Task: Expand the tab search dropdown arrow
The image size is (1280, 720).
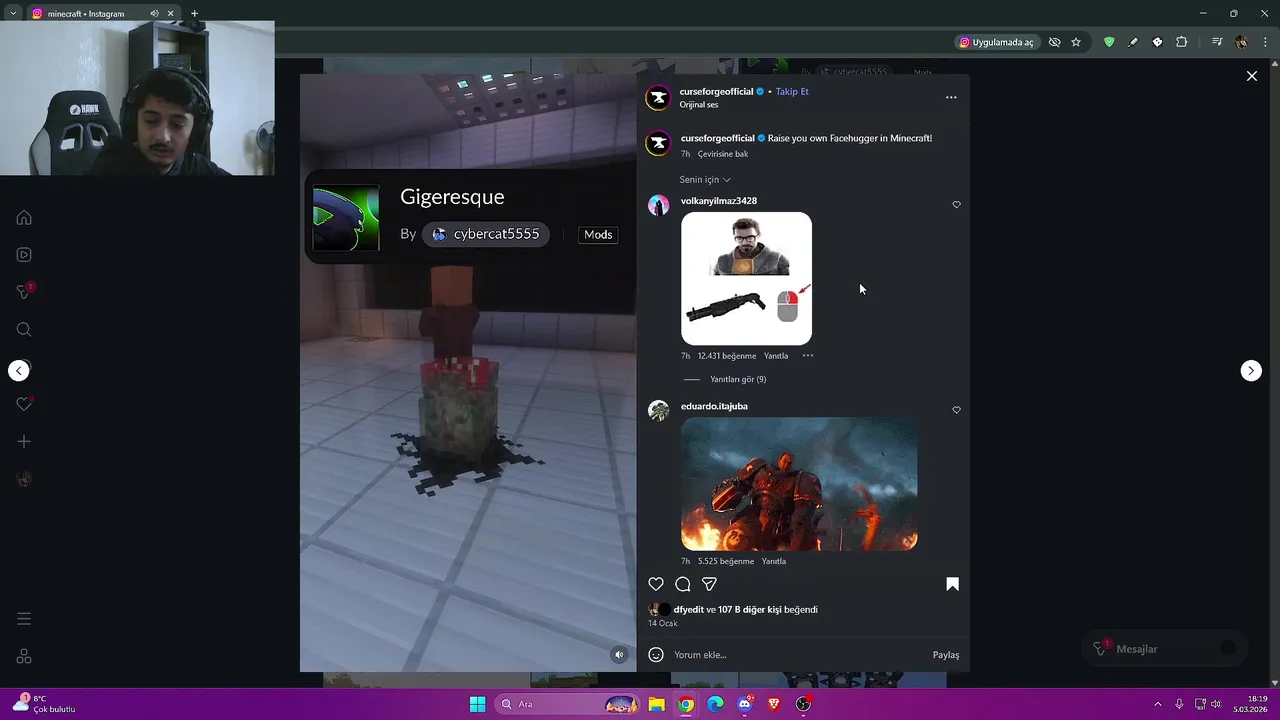Action: [12, 14]
